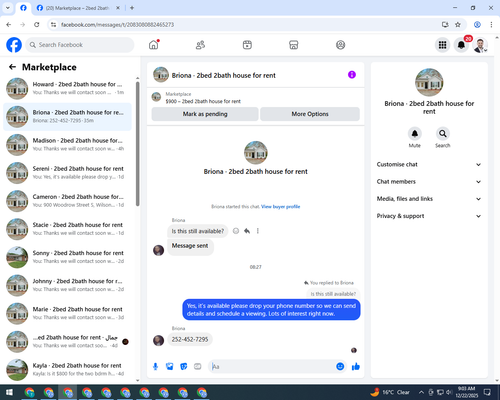This screenshot has width=500, height=400.
Task: Open the Chrome three-dot menu
Action: [491, 25]
